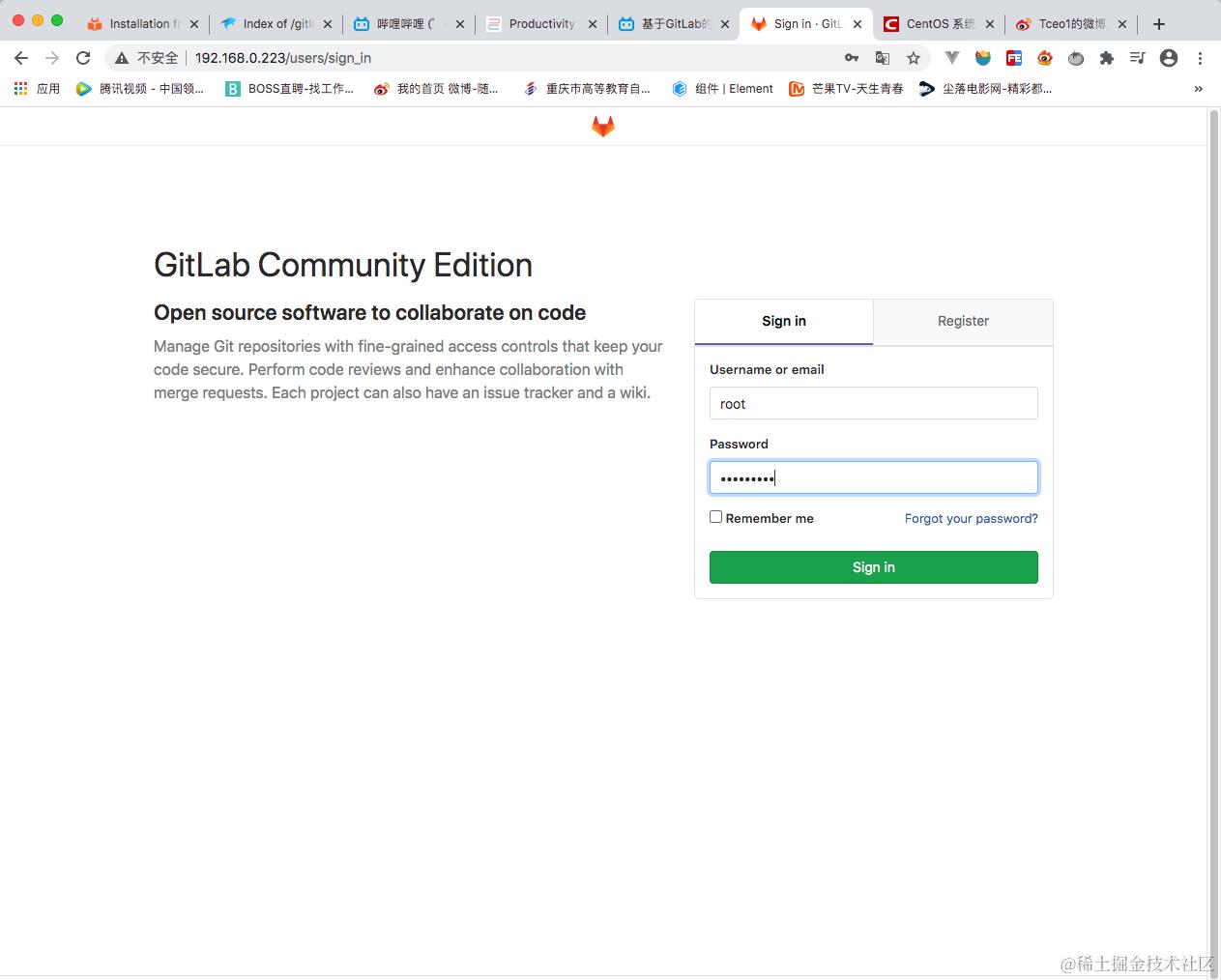The height and width of the screenshot is (980, 1221).
Task: Open 尘落电影网 bookmark
Action: tap(985, 89)
